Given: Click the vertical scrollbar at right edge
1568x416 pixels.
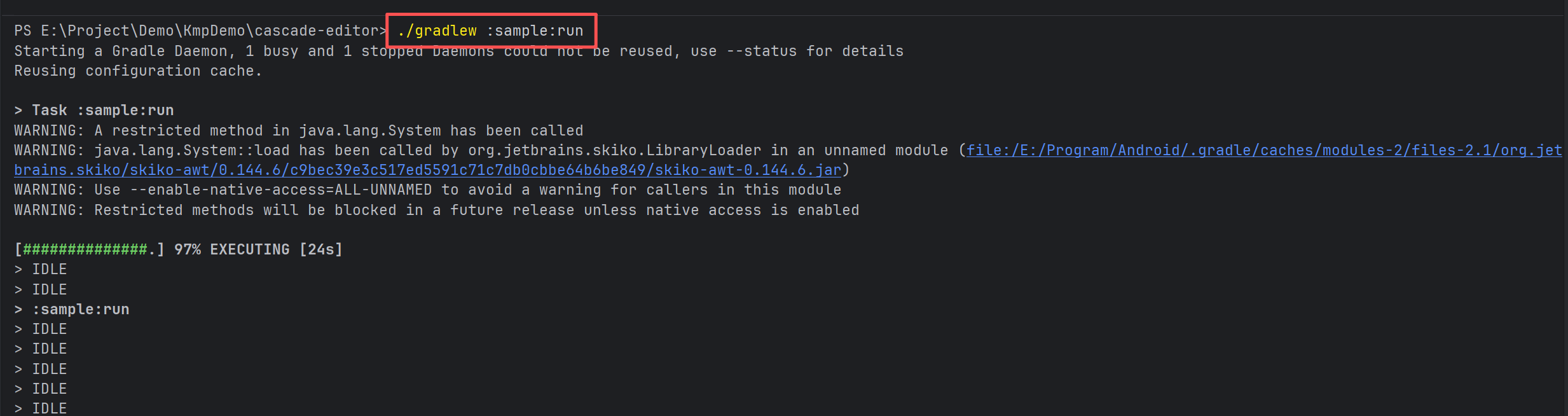Looking at the screenshot, I should click(x=1565, y=208).
